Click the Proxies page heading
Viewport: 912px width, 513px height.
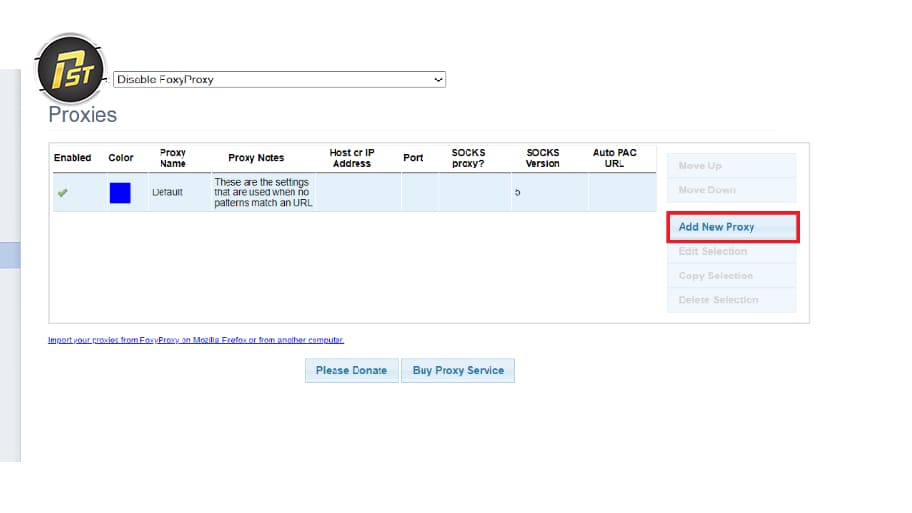click(x=83, y=115)
